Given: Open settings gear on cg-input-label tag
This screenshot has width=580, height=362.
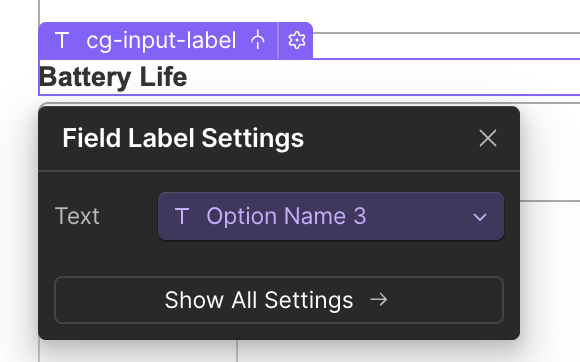Looking at the screenshot, I should click(x=297, y=40).
